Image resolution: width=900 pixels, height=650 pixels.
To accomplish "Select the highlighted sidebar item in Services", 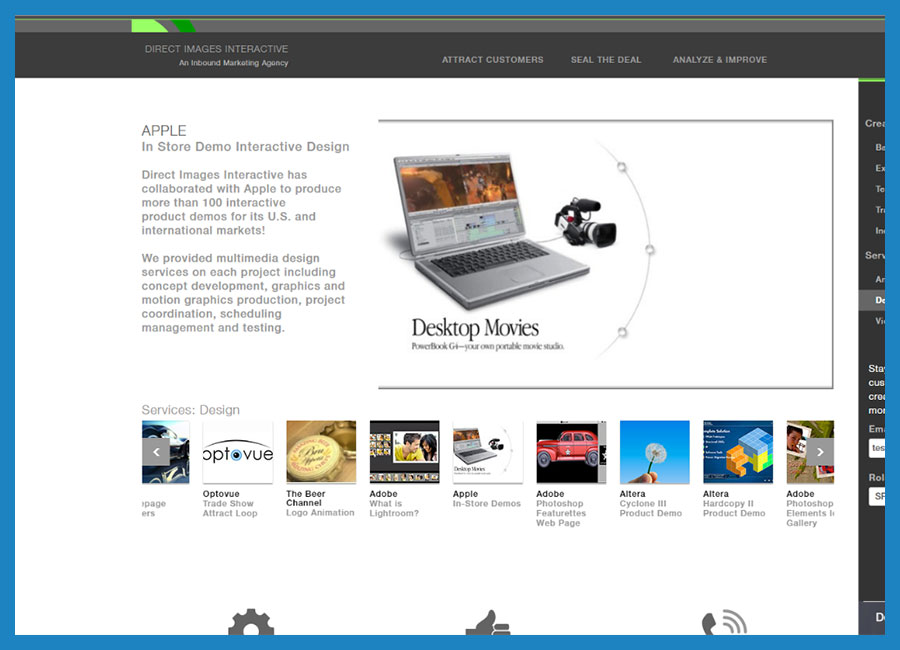I will [872, 300].
